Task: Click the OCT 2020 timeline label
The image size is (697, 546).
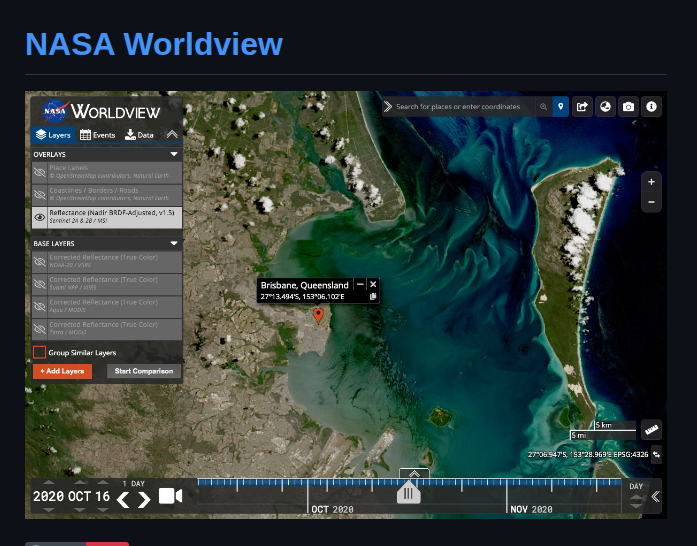Action: (332, 510)
